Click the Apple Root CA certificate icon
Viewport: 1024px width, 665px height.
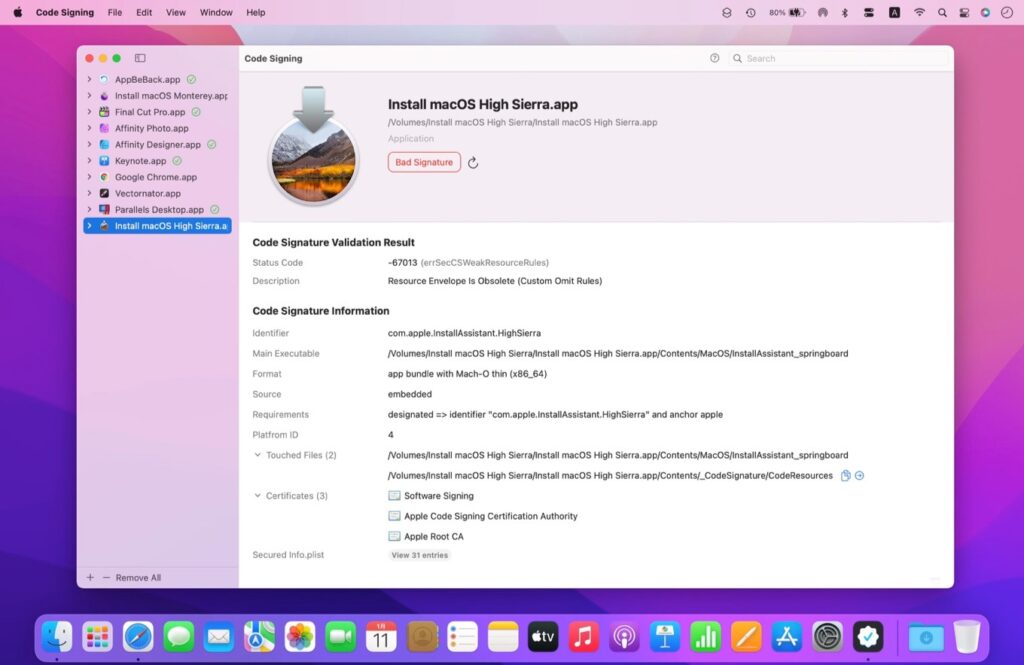395,536
